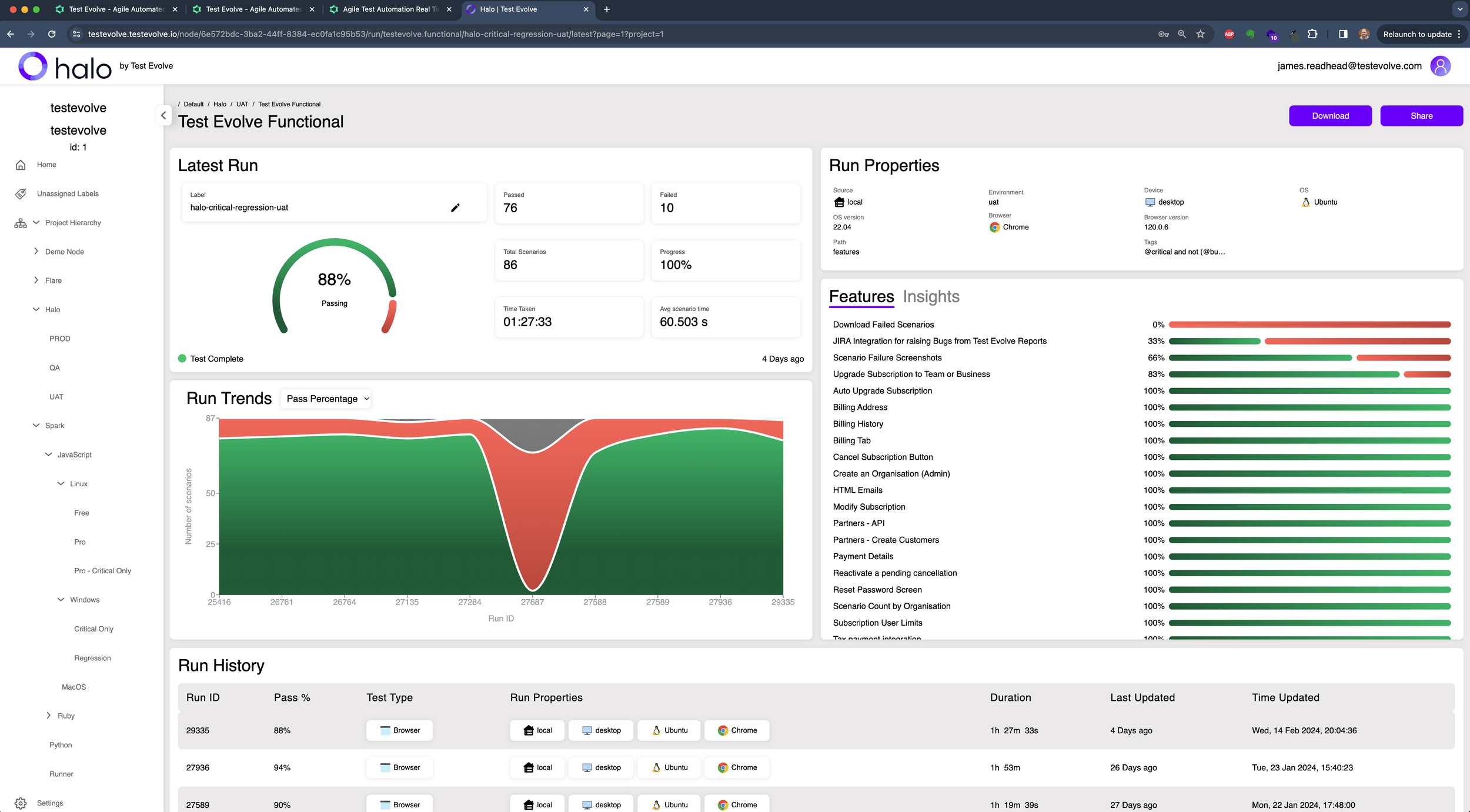
Task: Click the pencil icon to edit the run label
Action: click(x=455, y=208)
